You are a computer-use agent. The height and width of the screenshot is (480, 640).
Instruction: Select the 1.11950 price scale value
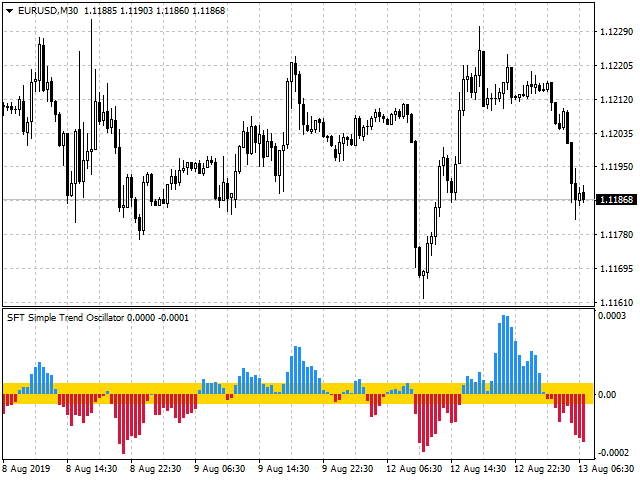pyautogui.click(x=617, y=167)
